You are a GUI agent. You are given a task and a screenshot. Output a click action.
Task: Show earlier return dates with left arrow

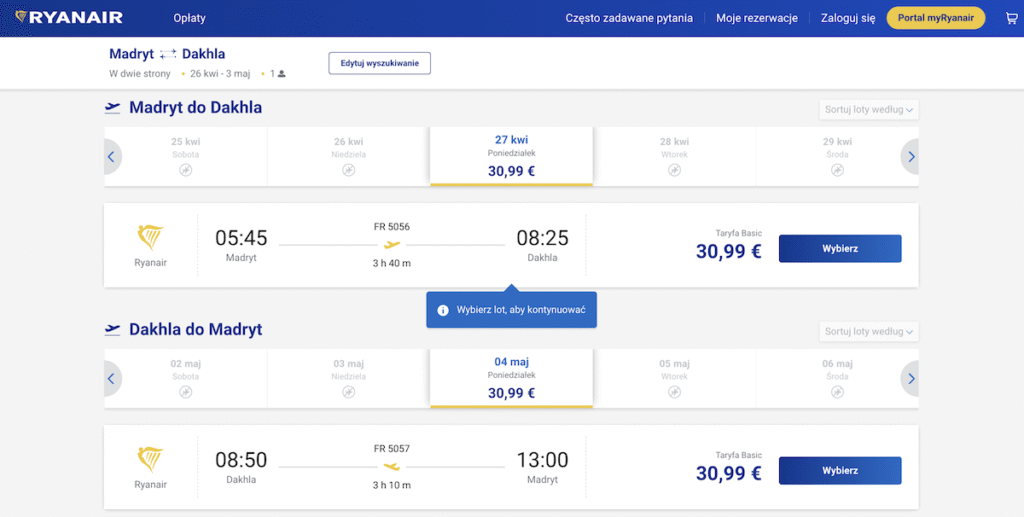click(x=111, y=379)
